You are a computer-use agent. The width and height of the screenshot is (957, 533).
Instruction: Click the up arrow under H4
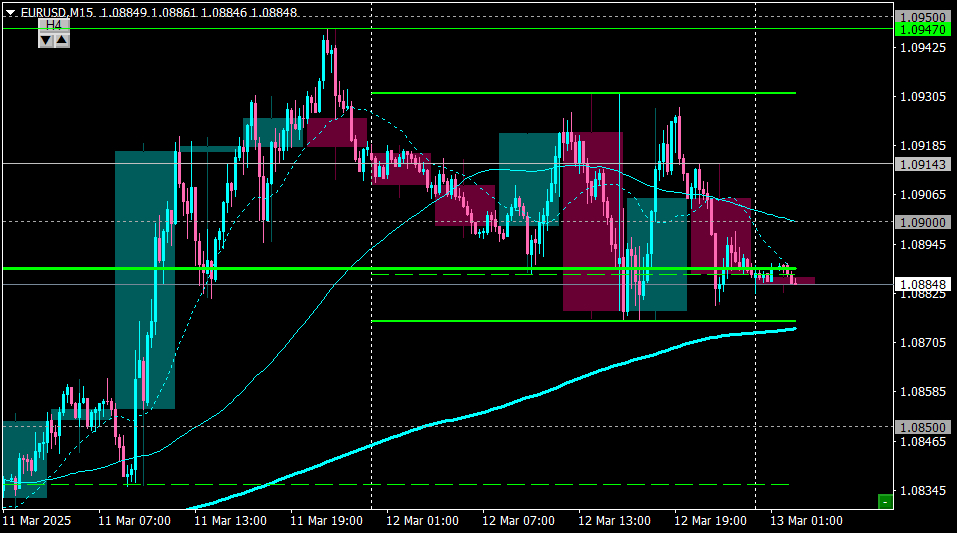(62, 40)
